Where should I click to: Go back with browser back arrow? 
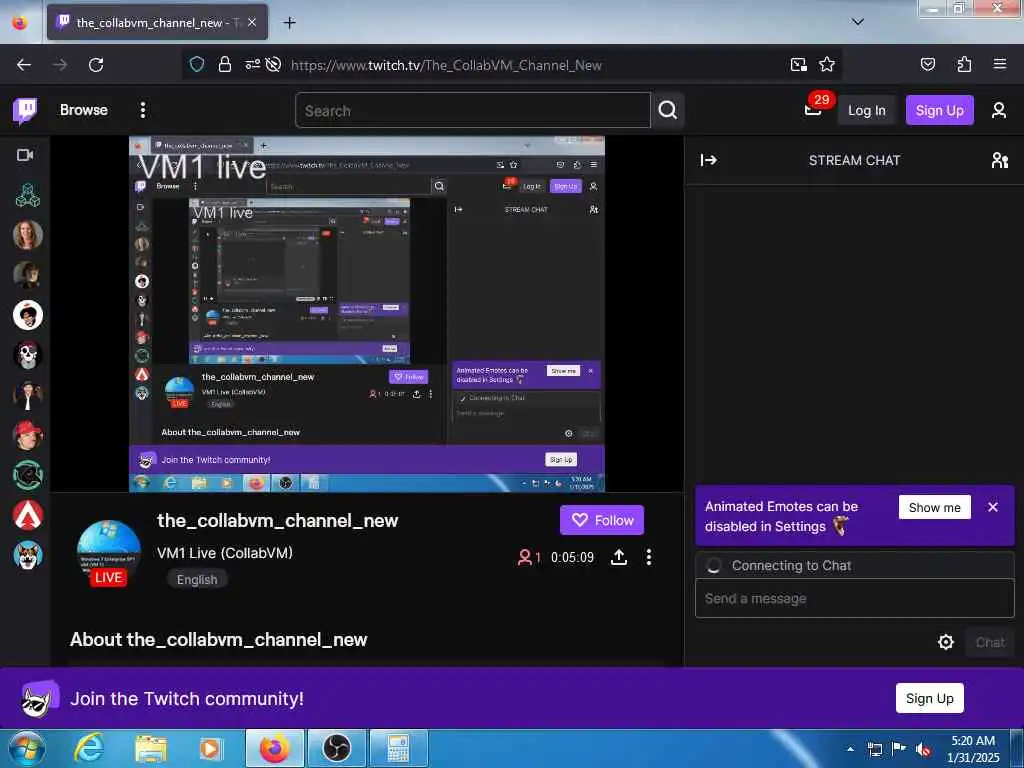click(x=24, y=65)
